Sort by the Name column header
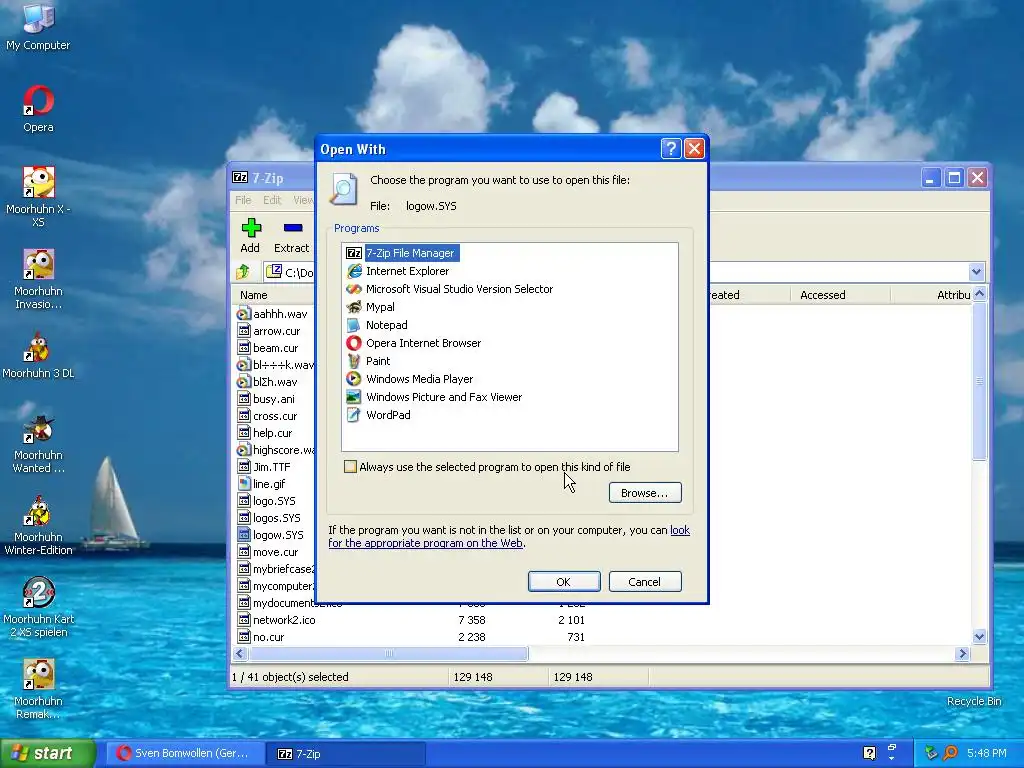Image resolution: width=1024 pixels, height=768 pixels. 273,295
